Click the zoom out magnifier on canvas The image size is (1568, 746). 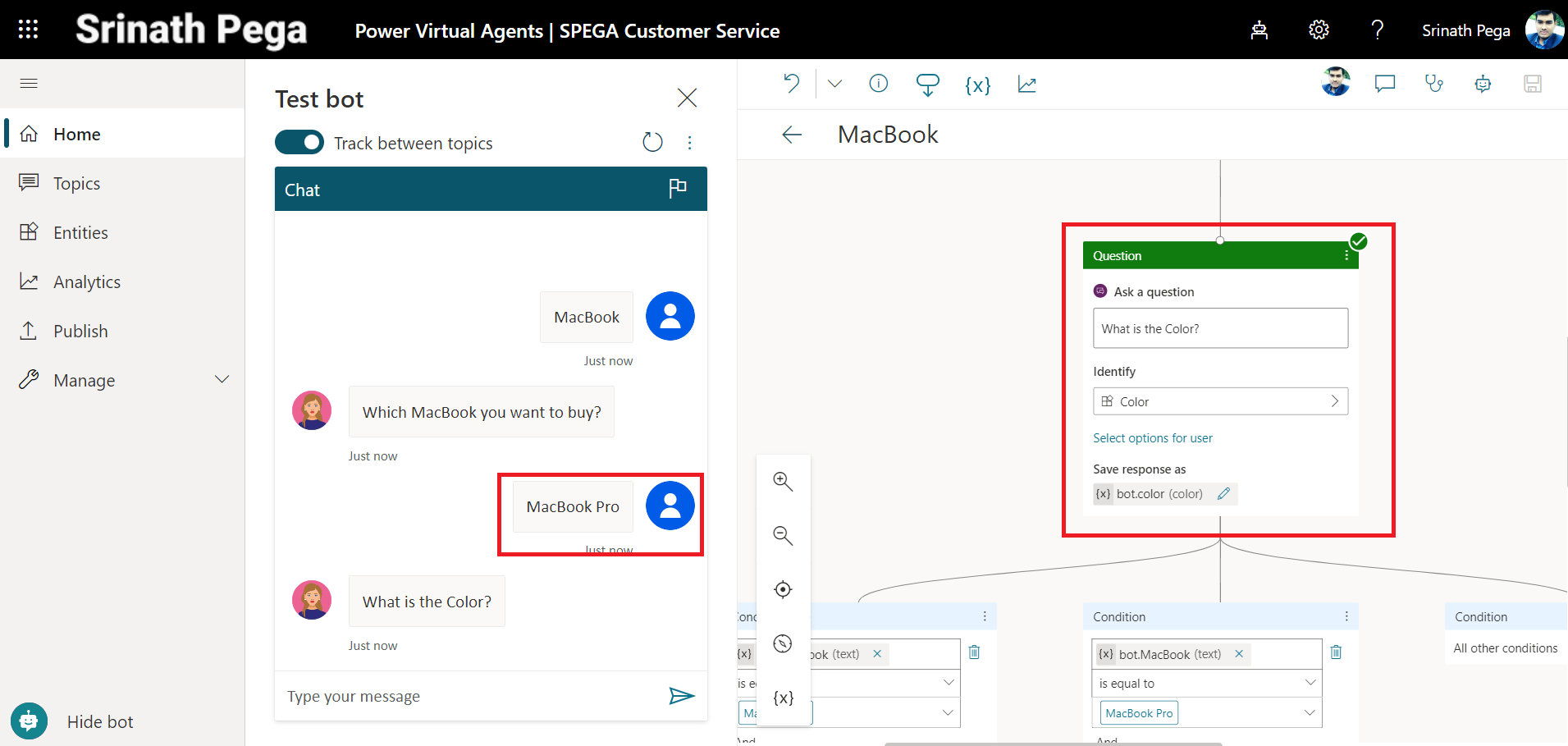(x=783, y=536)
